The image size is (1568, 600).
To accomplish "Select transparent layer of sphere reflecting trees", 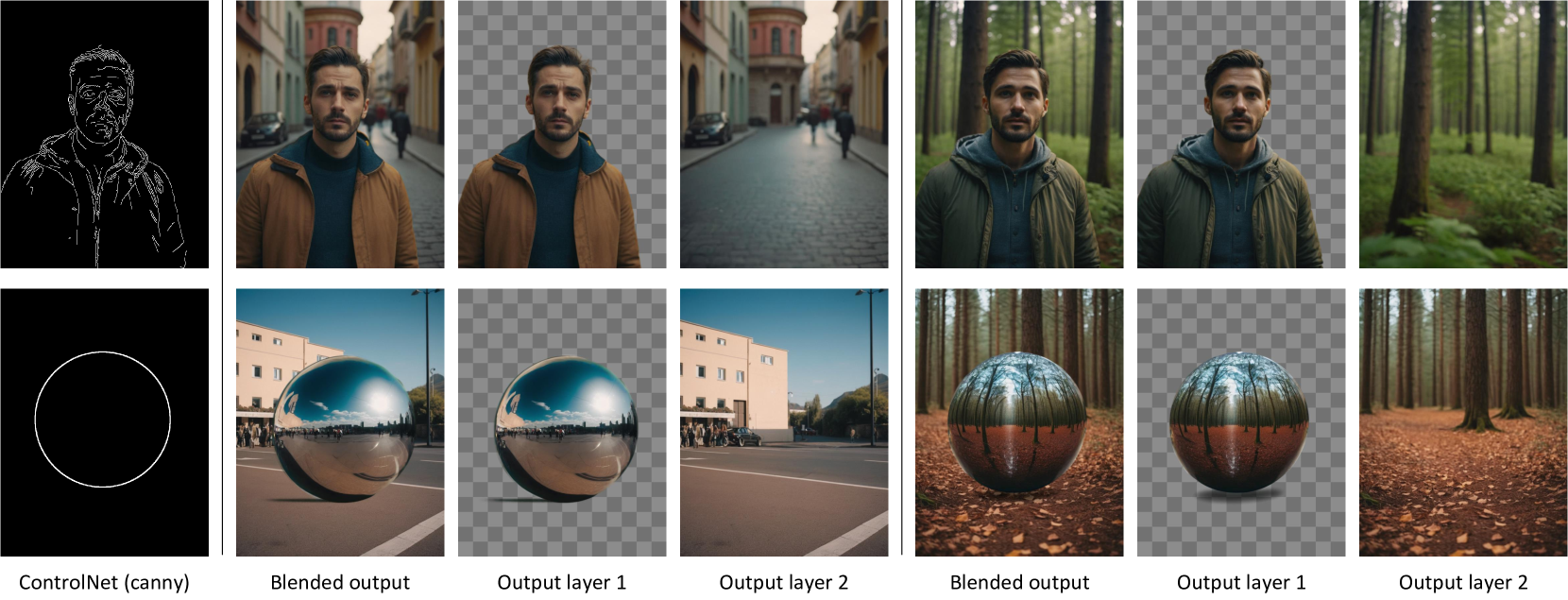I will tap(1241, 422).
